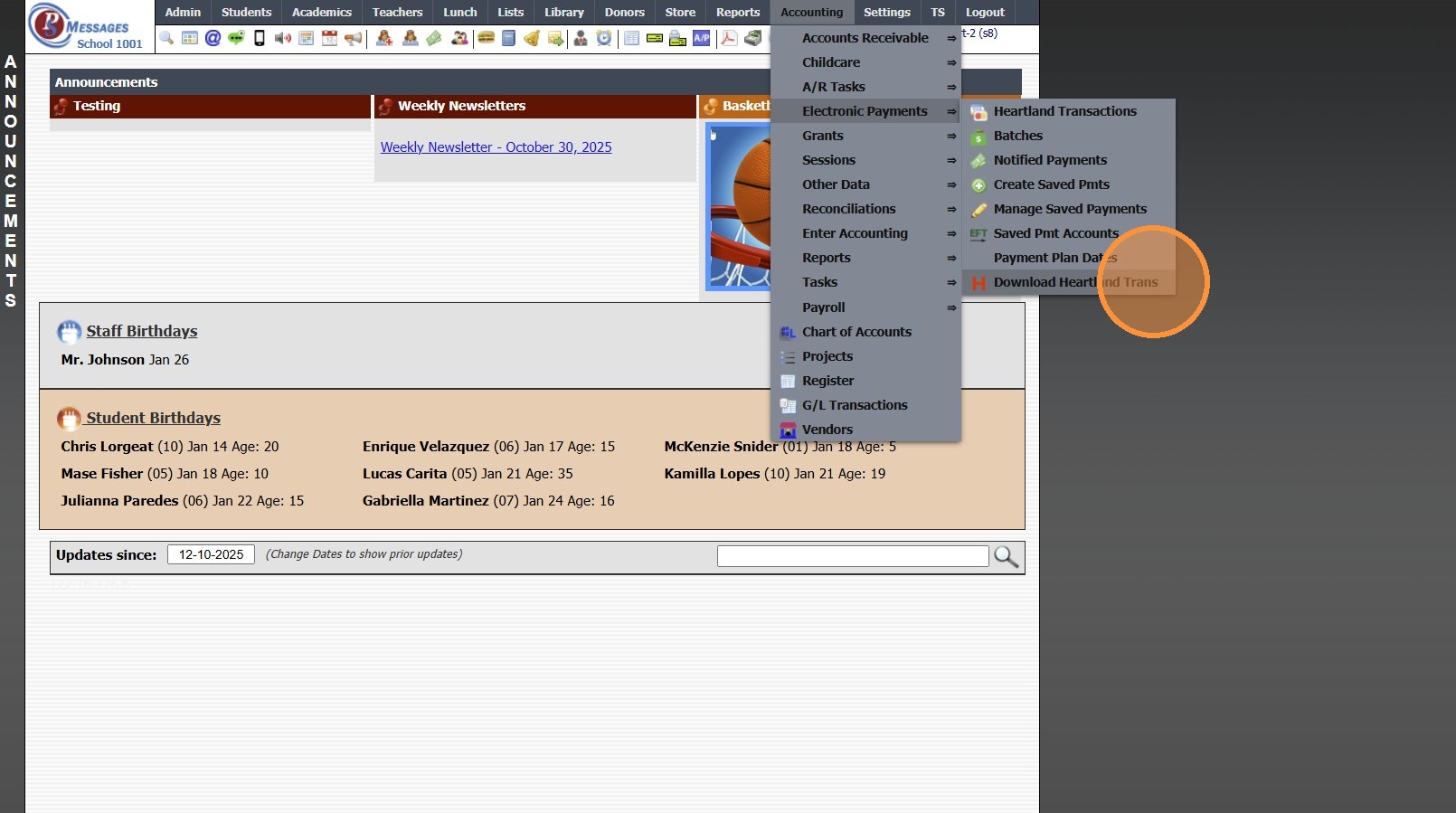Select Batches in the Electronic Payments submenu
Viewport: 1456px width, 813px height.
(x=1068, y=136)
